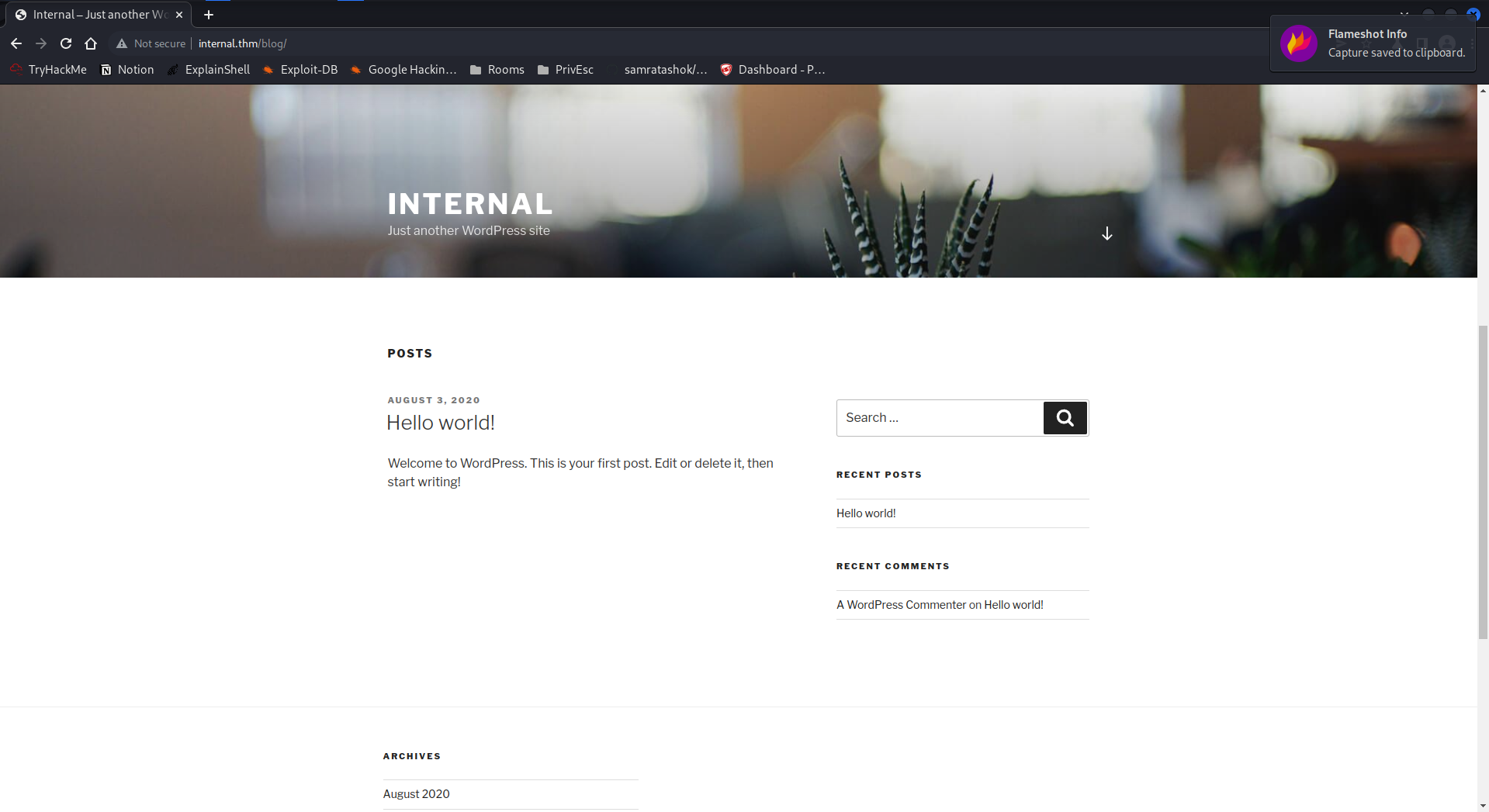Open the TryHackMe bookmark
This screenshot has width=1489, height=812.
tap(49, 70)
